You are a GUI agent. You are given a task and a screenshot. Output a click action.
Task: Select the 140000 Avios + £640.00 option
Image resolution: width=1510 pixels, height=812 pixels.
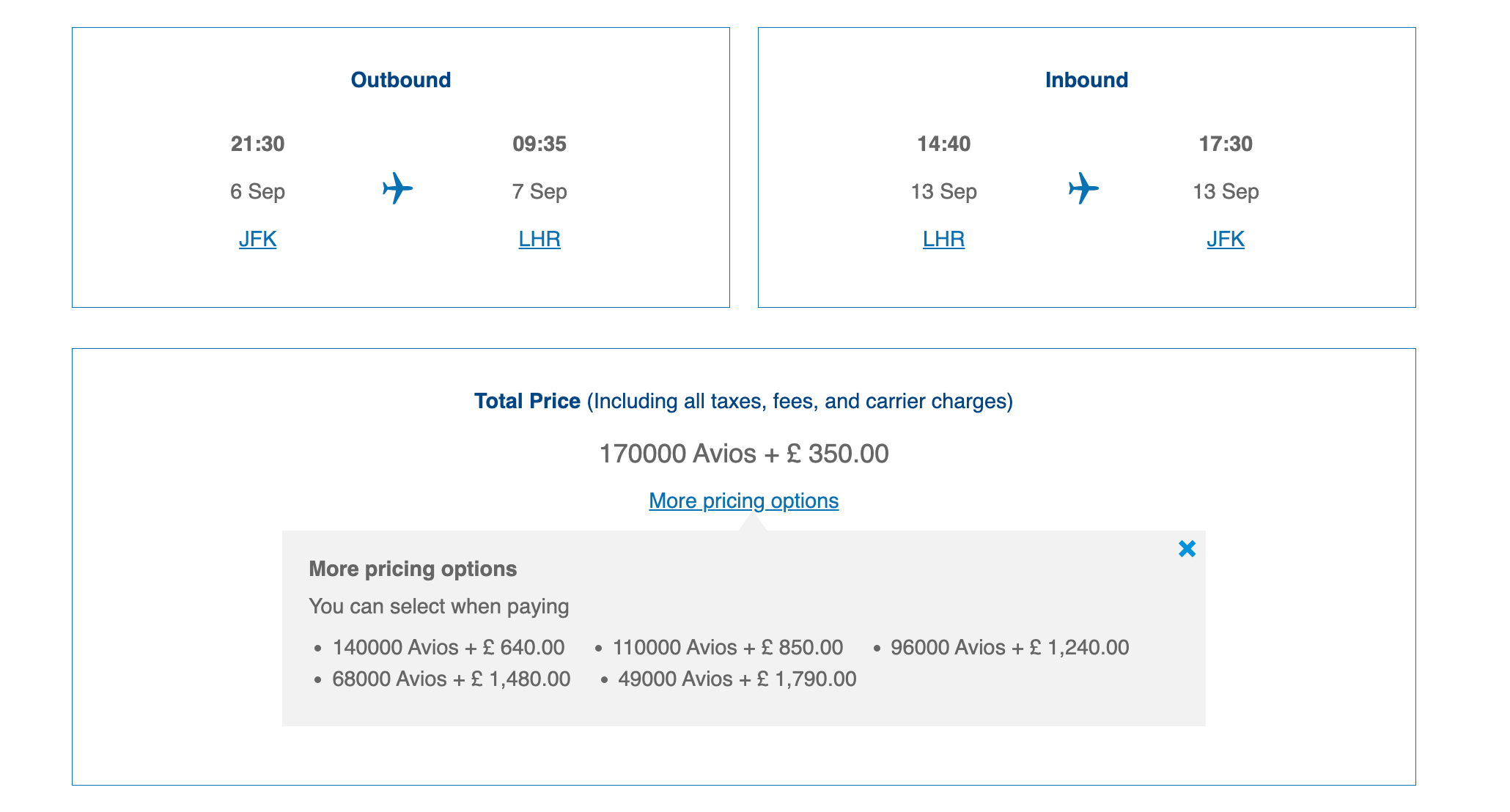(448, 648)
